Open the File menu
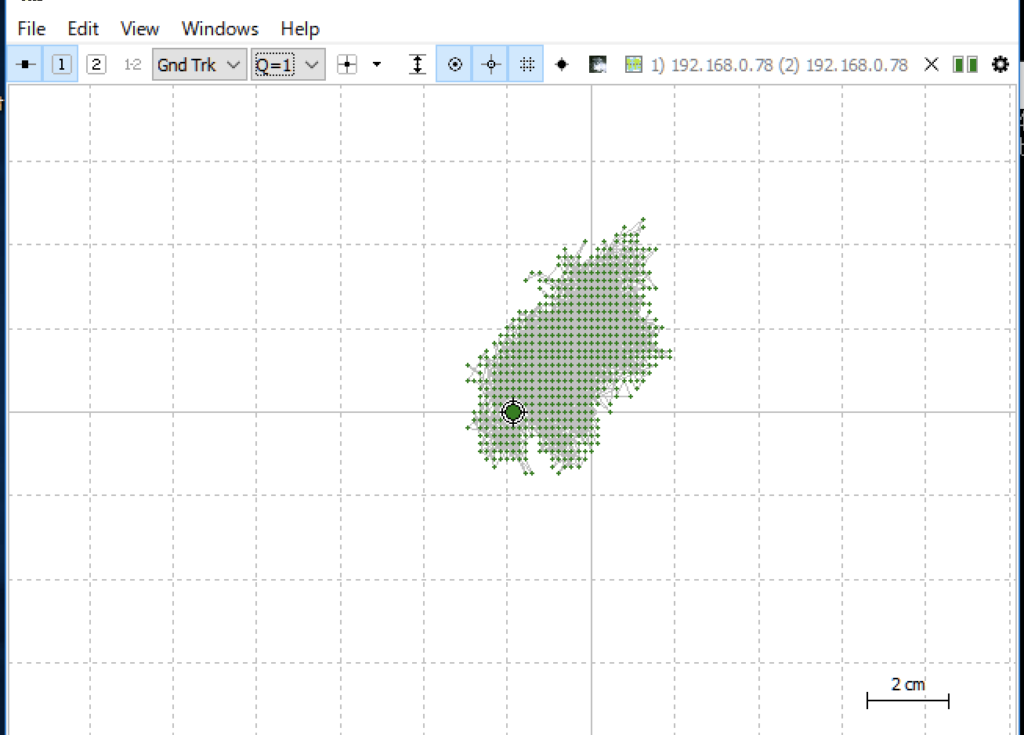This screenshot has width=1024, height=735. (x=31, y=29)
